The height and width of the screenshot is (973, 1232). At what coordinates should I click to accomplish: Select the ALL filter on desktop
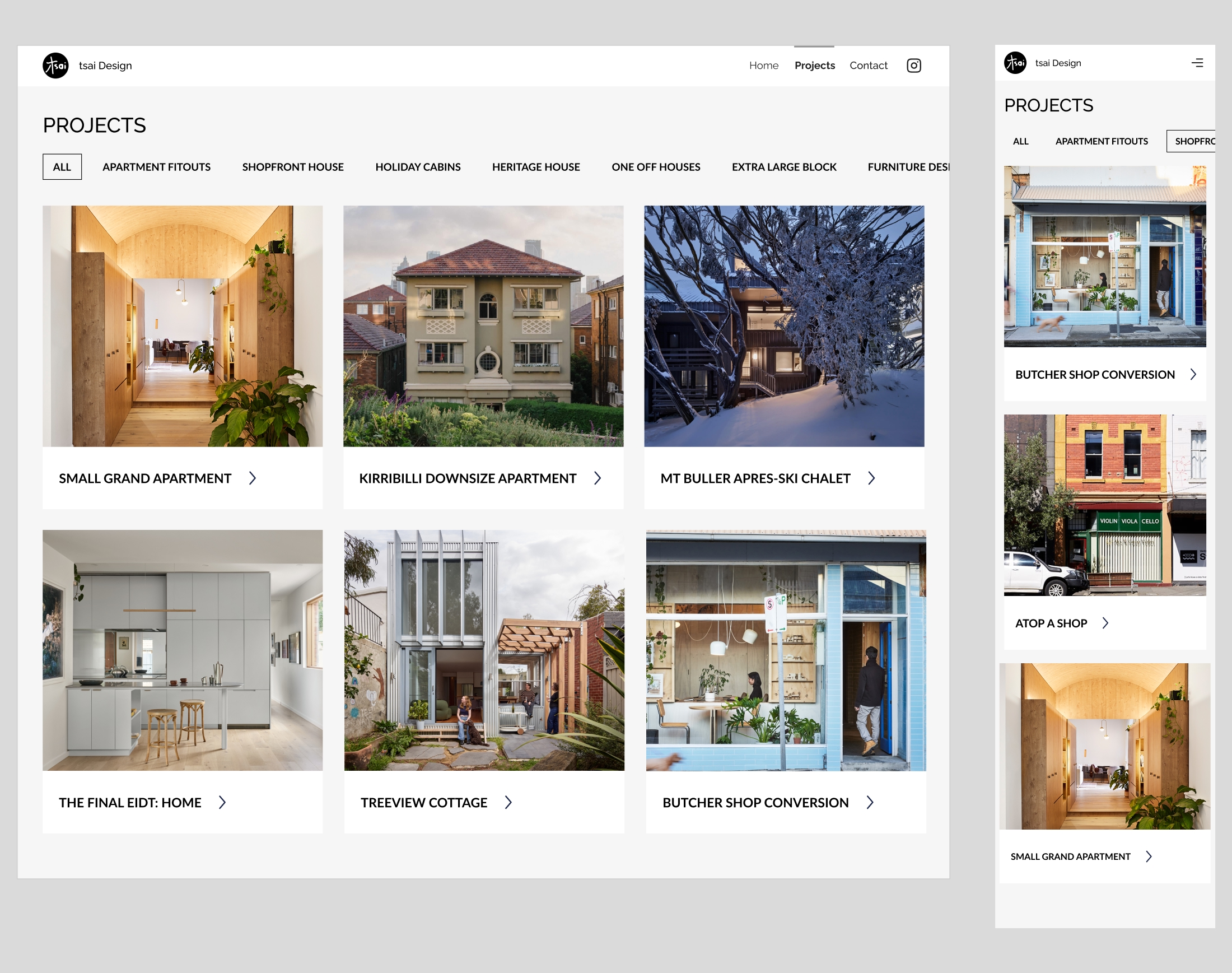tap(62, 167)
